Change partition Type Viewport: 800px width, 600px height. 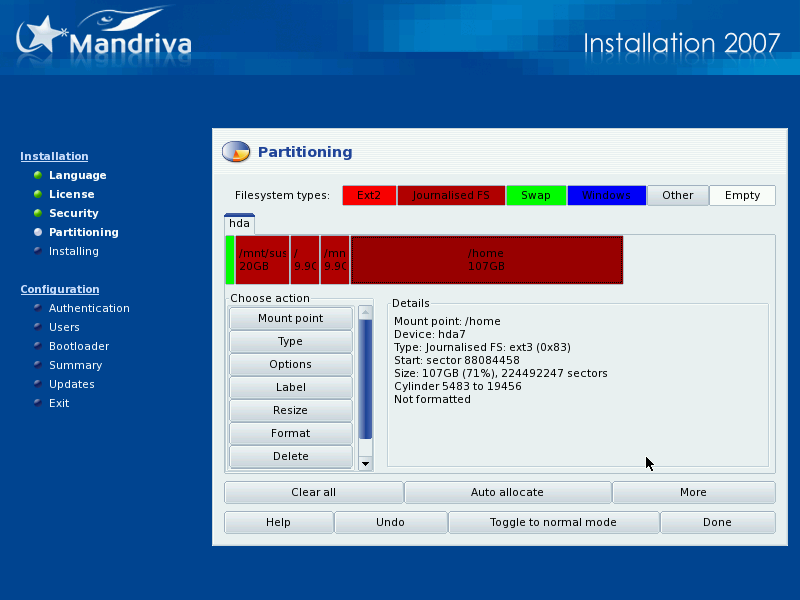coord(291,341)
